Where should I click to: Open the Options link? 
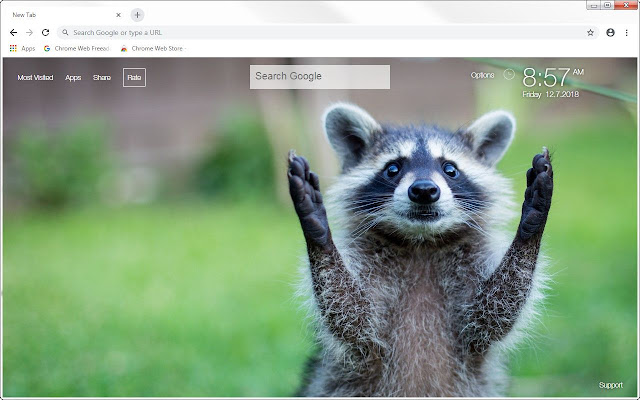(x=482, y=75)
